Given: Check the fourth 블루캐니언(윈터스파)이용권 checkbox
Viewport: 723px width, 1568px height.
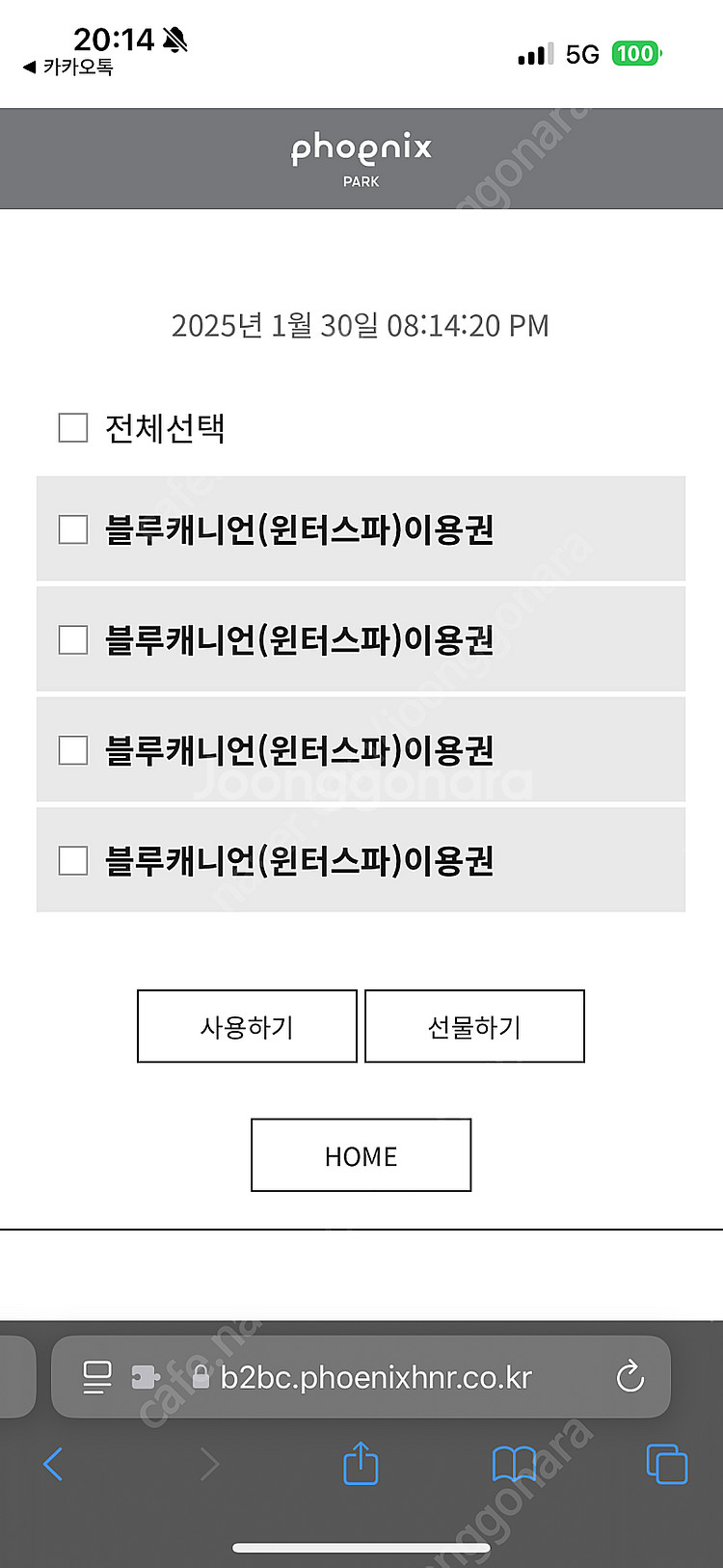Looking at the screenshot, I should click(73, 860).
